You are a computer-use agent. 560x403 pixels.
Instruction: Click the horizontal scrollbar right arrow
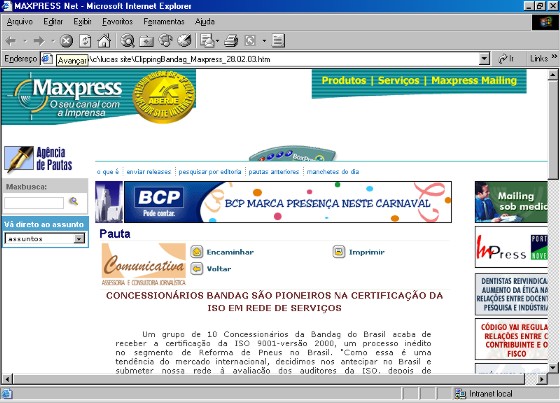[542, 379]
